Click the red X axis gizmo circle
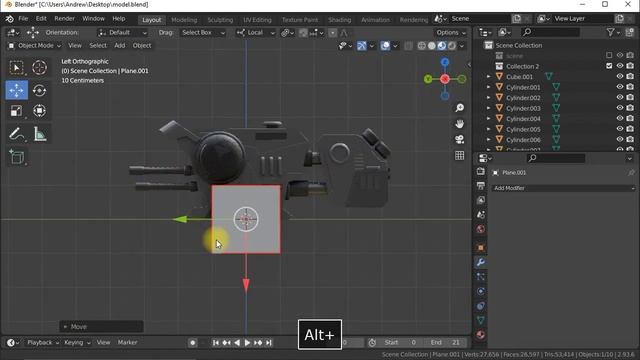Image resolution: width=640 pixels, height=360 pixels. click(445, 79)
